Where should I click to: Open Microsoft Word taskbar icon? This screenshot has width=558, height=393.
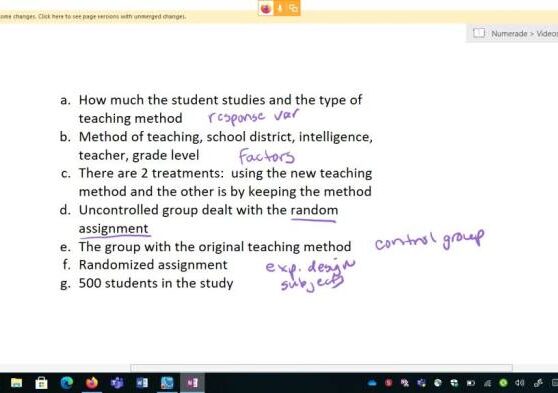(142, 383)
